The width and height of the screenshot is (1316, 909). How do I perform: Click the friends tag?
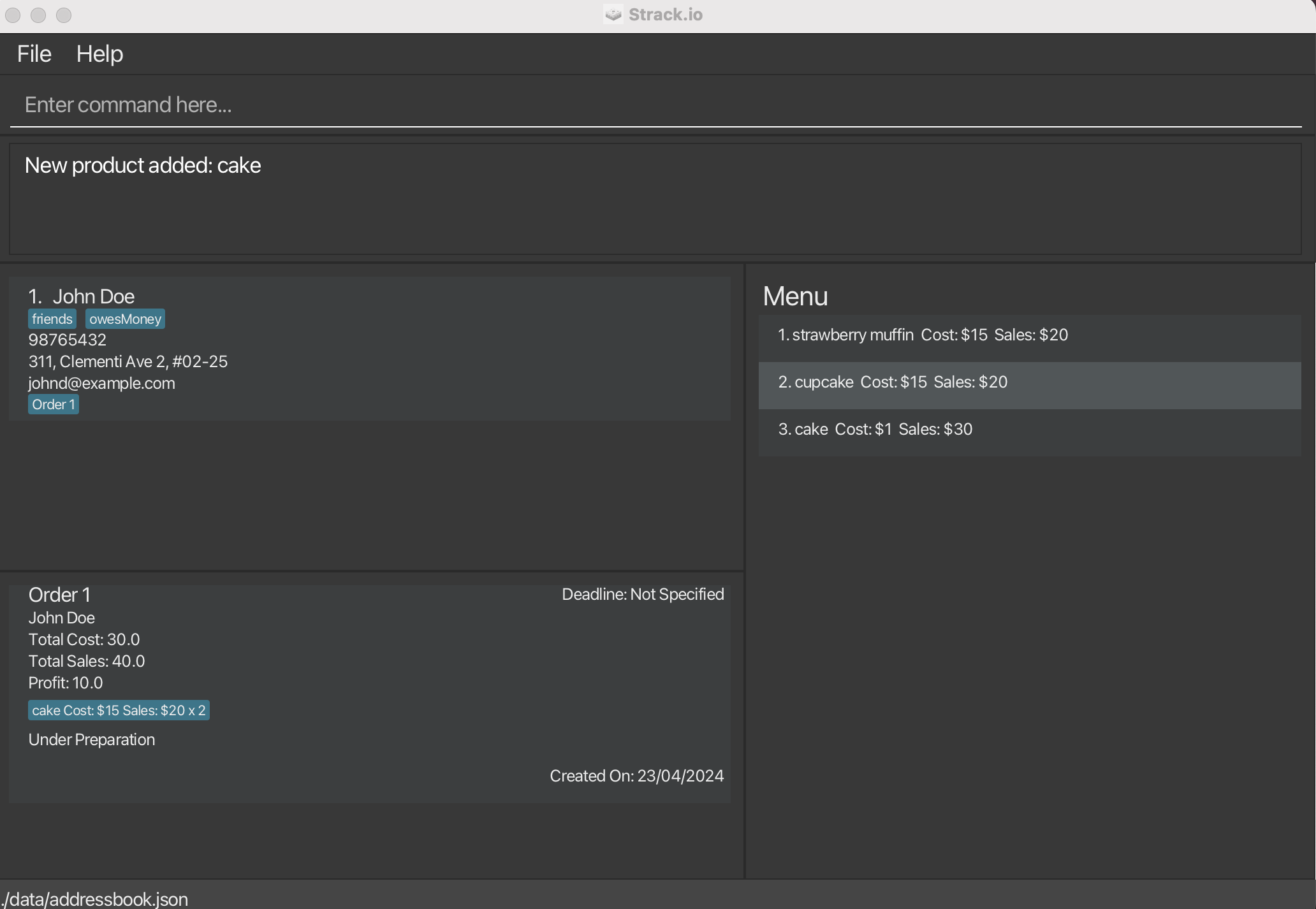pos(52,319)
